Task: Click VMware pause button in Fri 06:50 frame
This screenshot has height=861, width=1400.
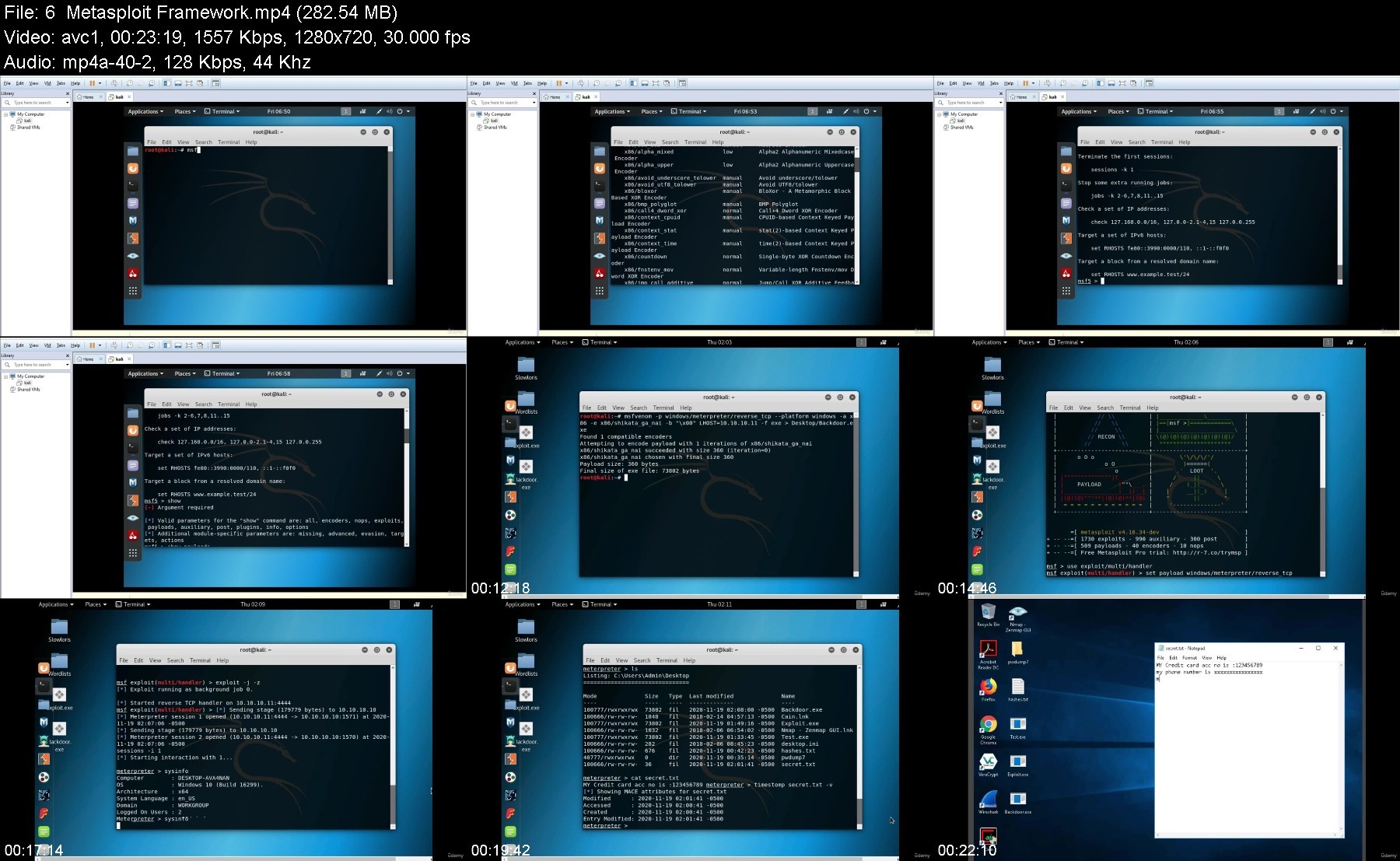Action: coord(93,83)
